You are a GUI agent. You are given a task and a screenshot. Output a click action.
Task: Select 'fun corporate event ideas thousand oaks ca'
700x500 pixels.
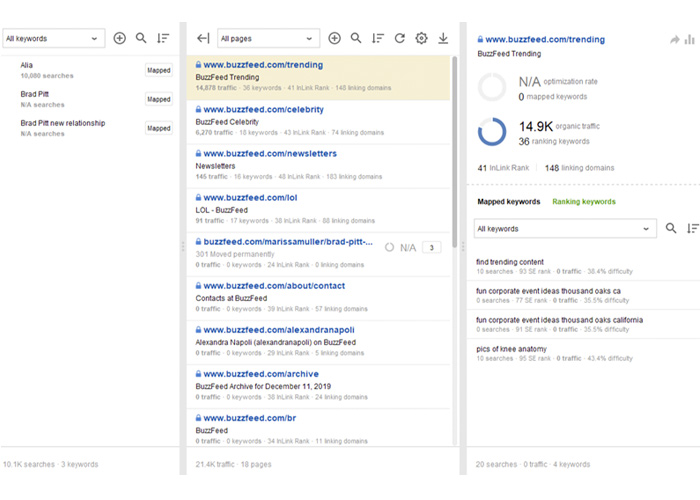[x=583, y=296]
